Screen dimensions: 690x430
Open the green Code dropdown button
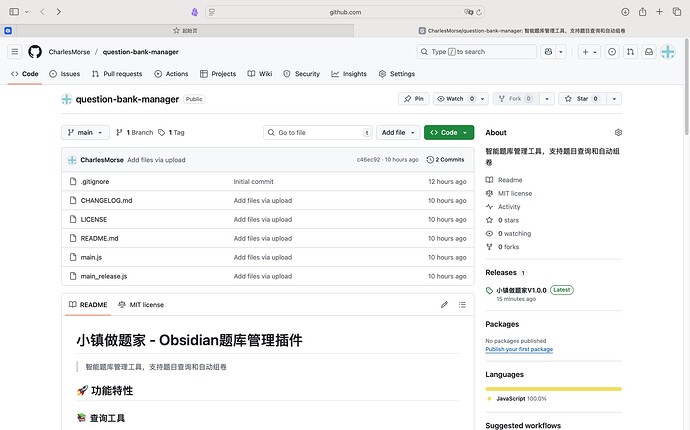tap(448, 132)
